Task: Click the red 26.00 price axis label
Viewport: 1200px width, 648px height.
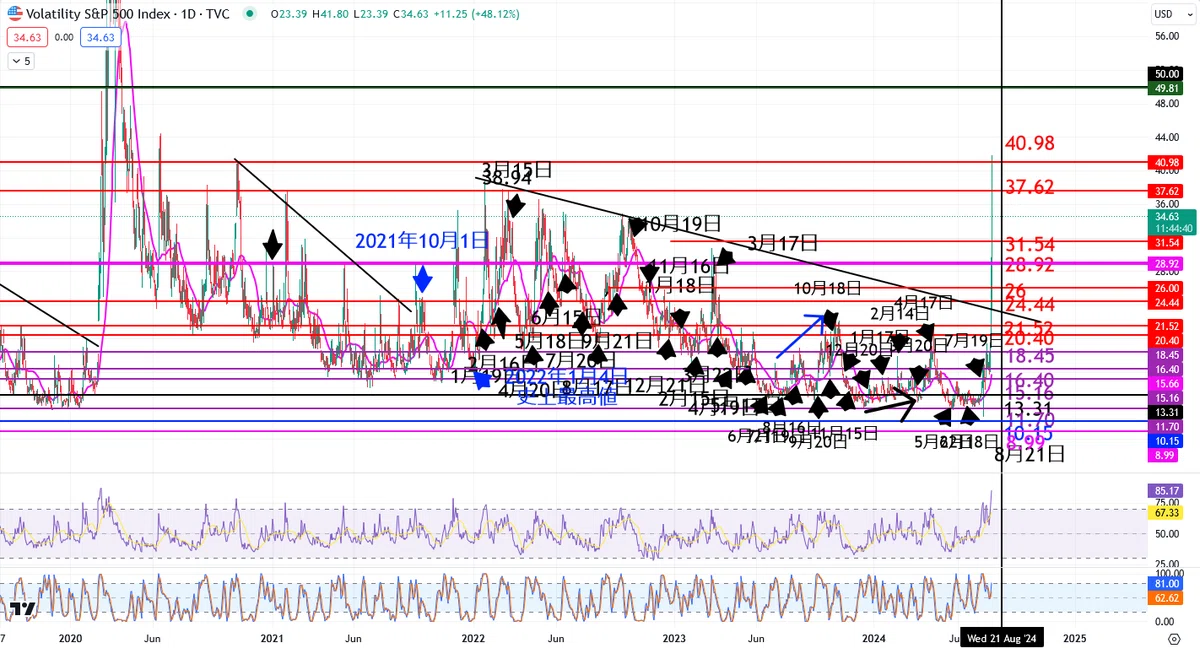Action: click(x=1167, y=288)
